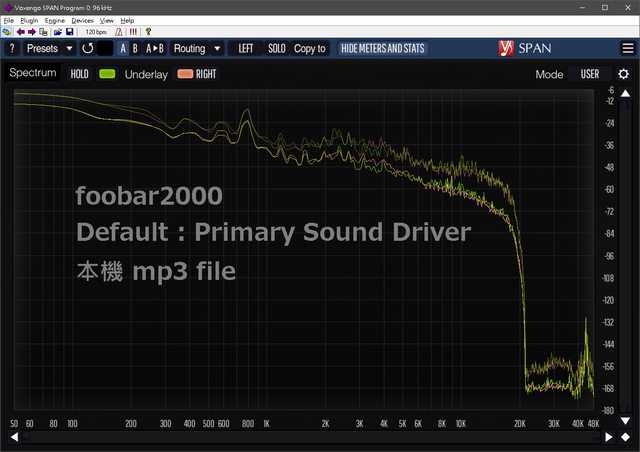Click the green spectrum color swatch
This screenshot has width=640, height=452.
click(107, 74)
